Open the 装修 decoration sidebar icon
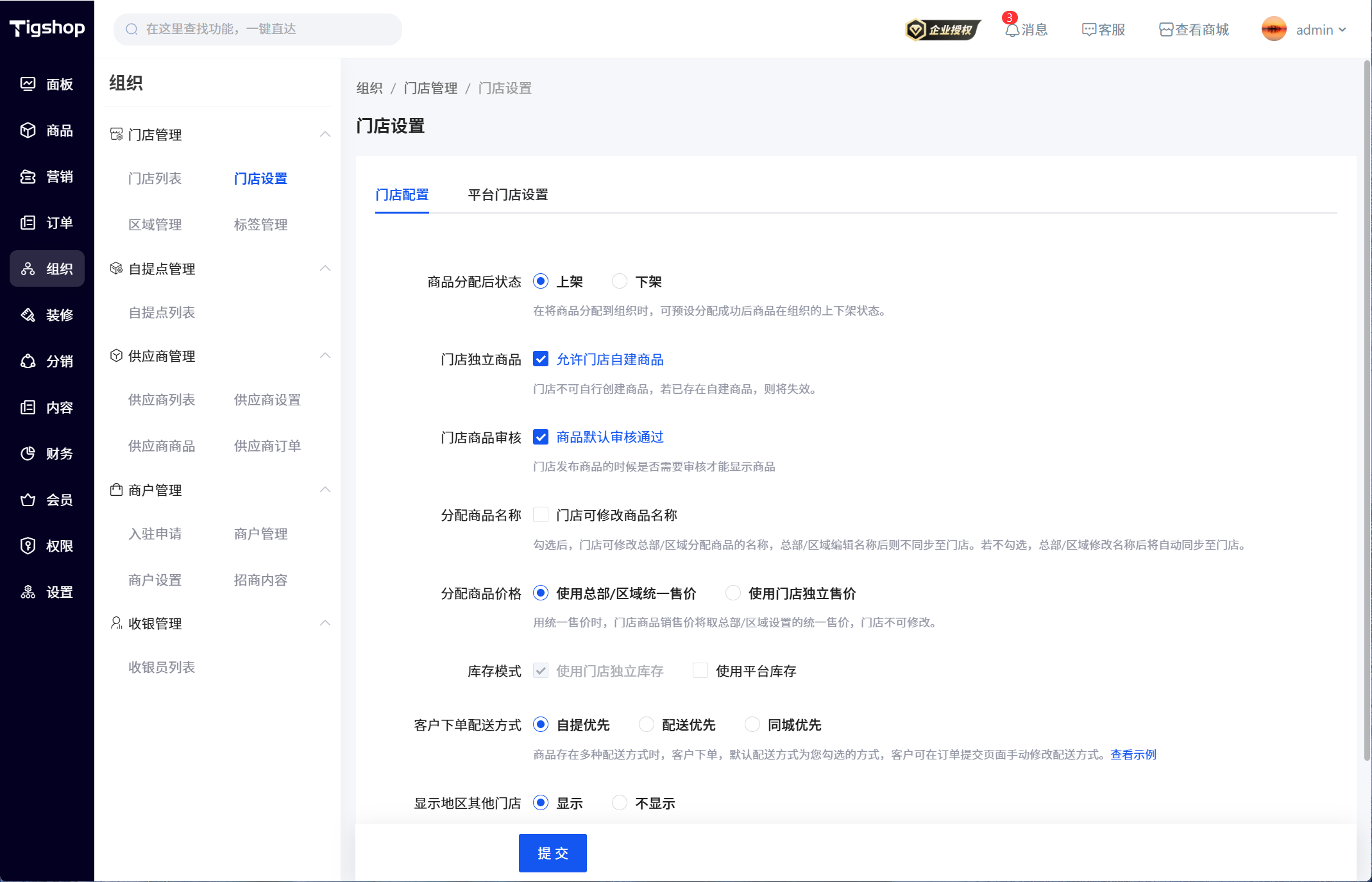The height and width of the screenshot is (882, 1372). (28, 315)
